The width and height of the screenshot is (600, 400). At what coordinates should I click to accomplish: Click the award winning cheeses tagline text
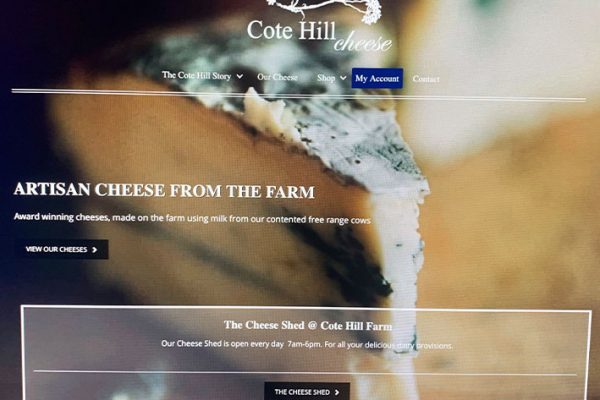[x=192, y=218]
